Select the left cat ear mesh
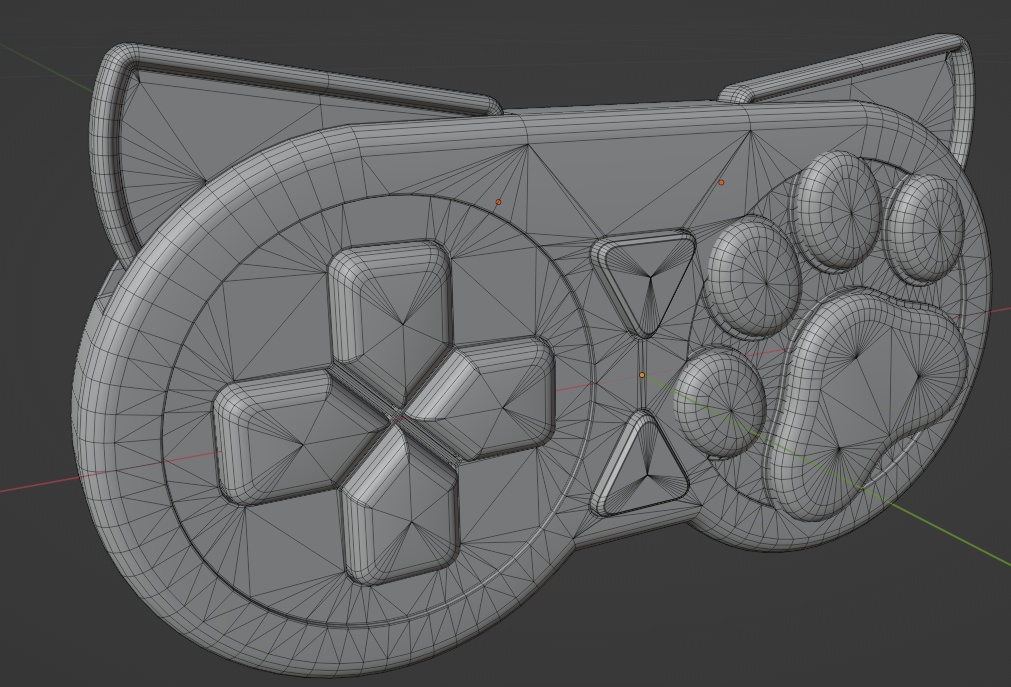The image size is (1011, 687). point(193,129)
